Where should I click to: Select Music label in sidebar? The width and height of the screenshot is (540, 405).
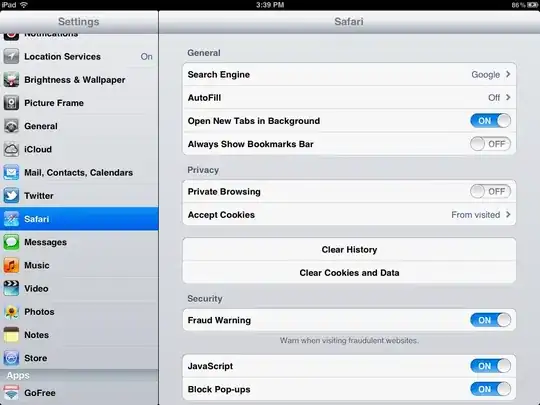point(37,265)
